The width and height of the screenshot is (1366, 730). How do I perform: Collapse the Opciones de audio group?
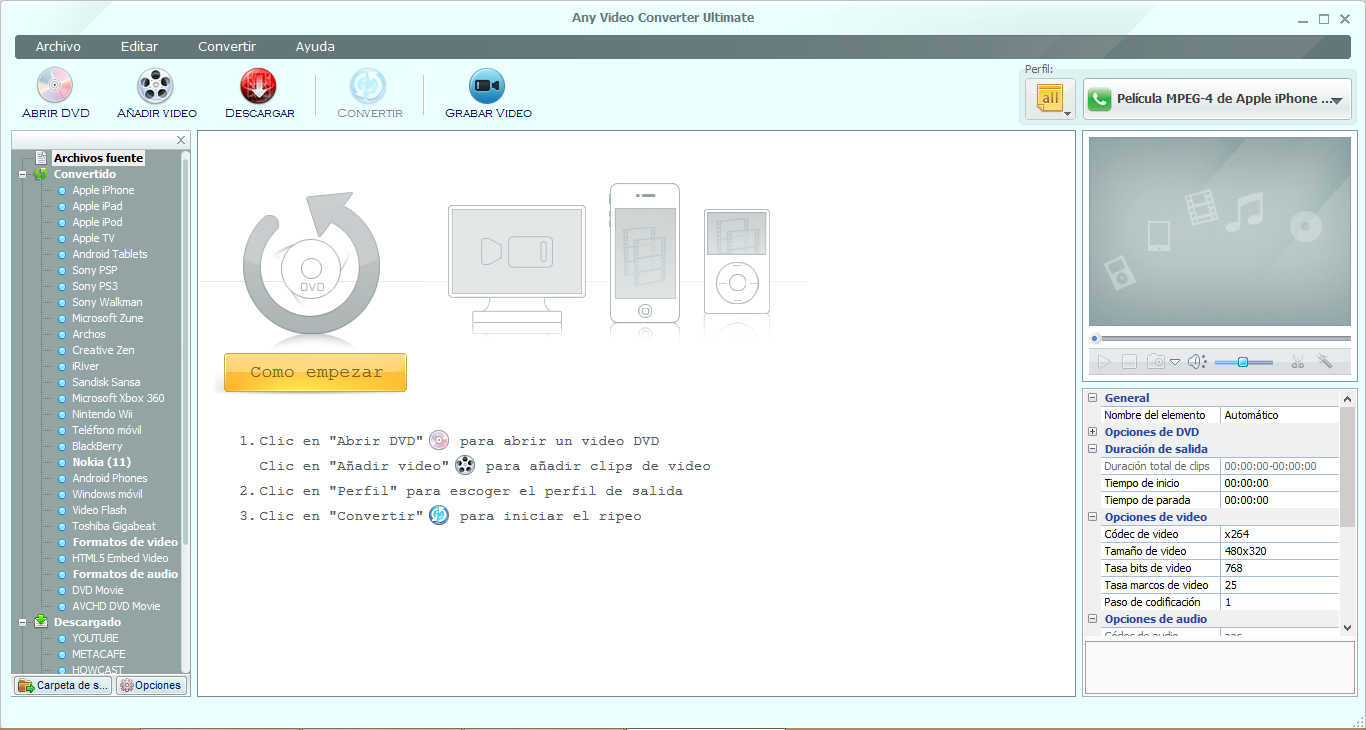(1092, 619)
